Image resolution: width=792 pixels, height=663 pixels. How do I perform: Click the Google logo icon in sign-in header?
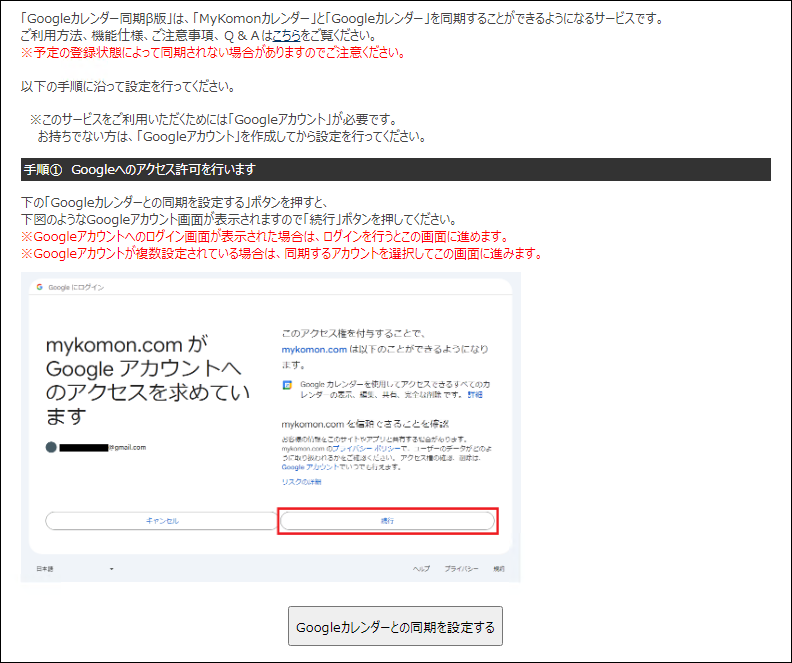point(40,287)
